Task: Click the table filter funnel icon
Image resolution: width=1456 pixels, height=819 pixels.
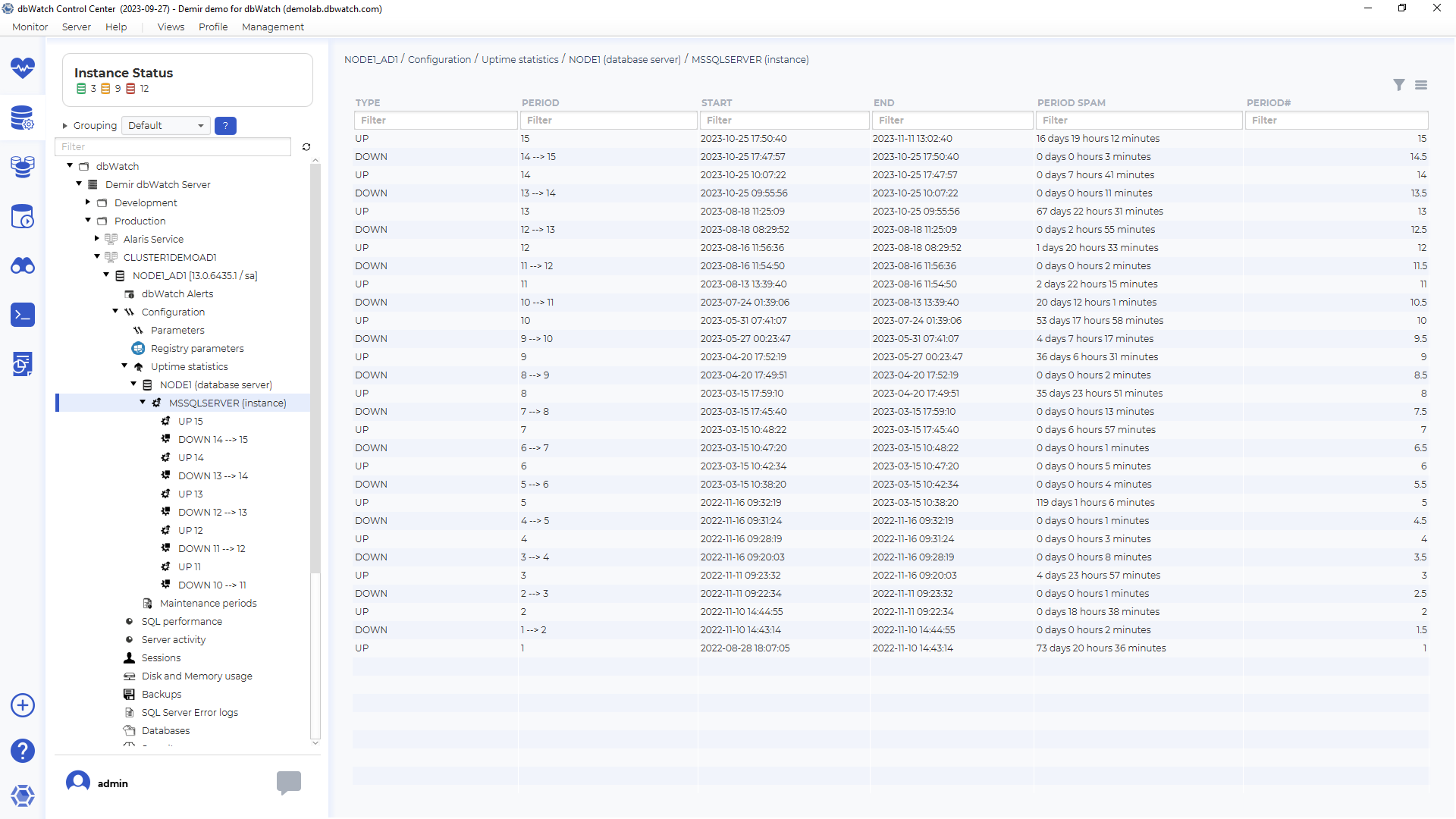Action: click(1399, 85)
